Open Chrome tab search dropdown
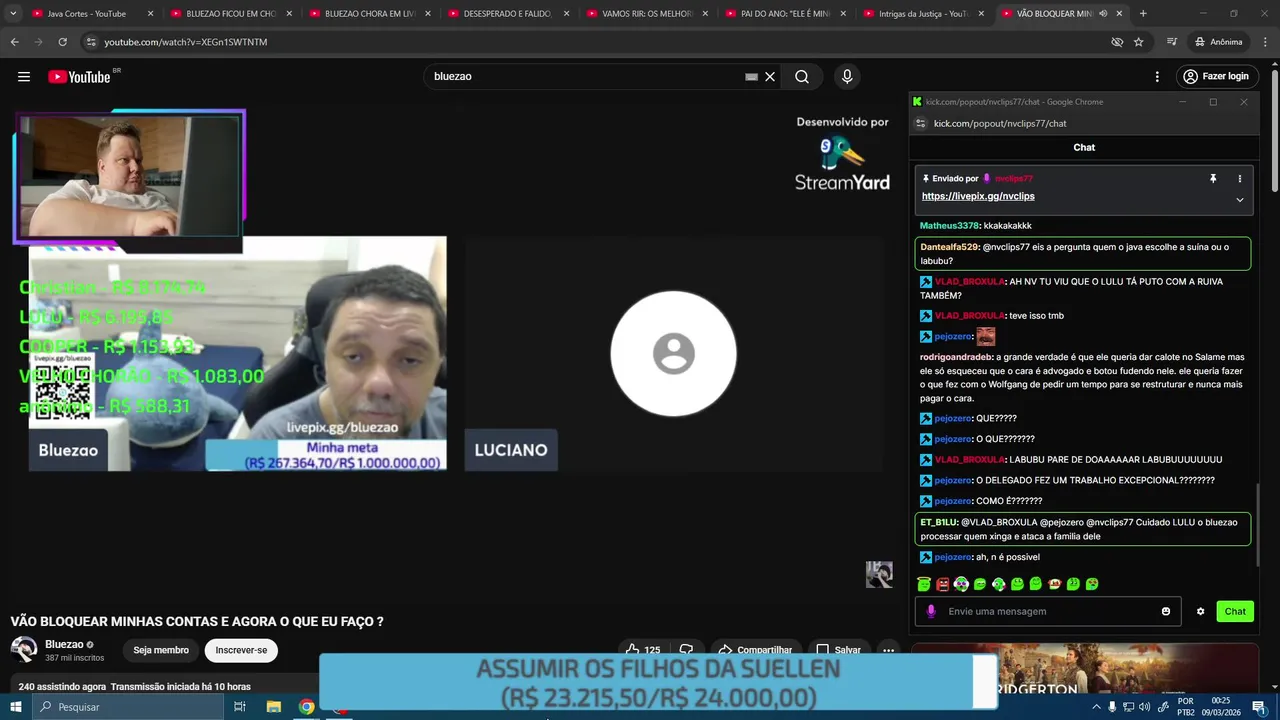Screen dimensions: 1280x720 13,14
